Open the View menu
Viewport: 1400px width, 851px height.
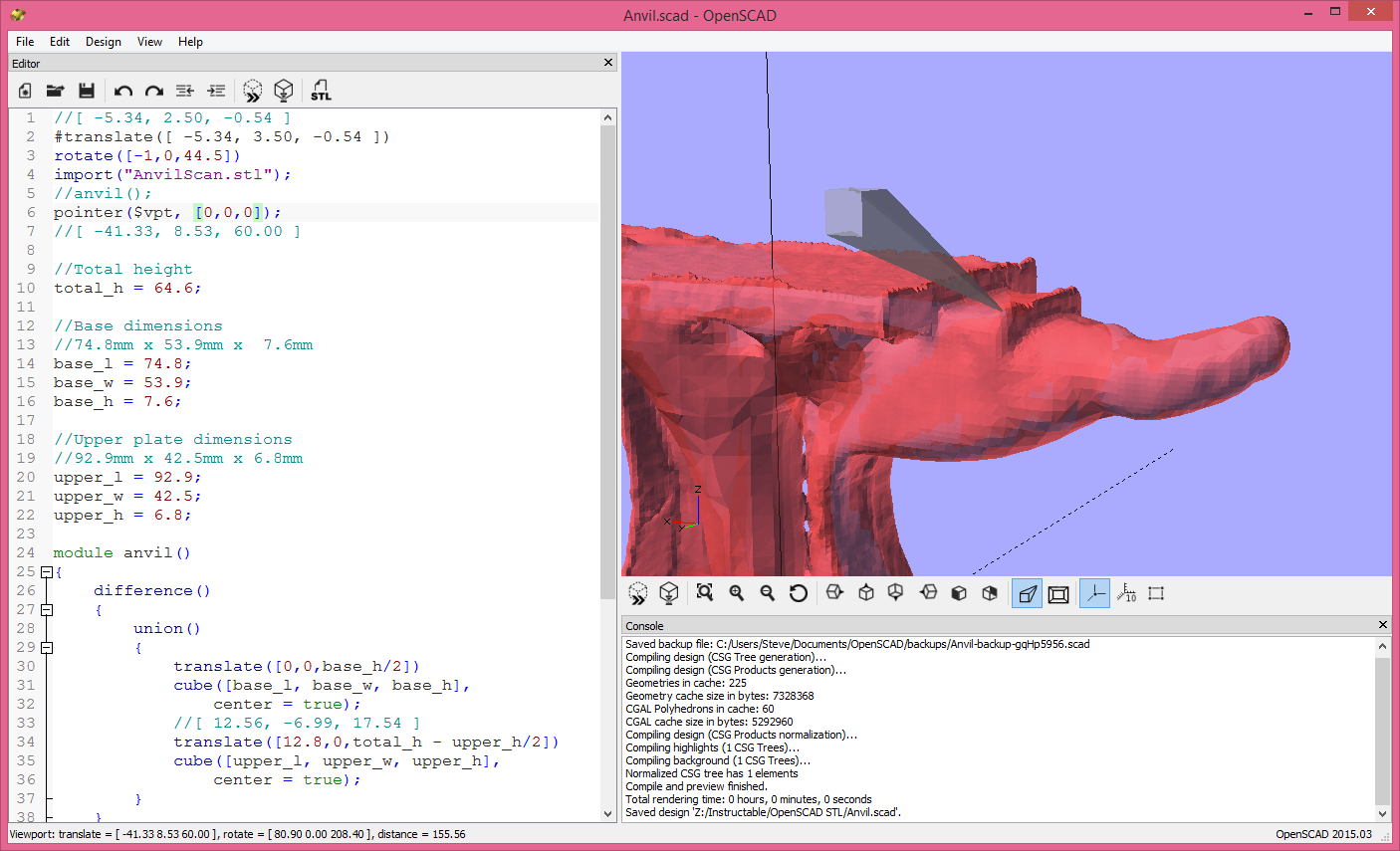(x=149, y=42)
